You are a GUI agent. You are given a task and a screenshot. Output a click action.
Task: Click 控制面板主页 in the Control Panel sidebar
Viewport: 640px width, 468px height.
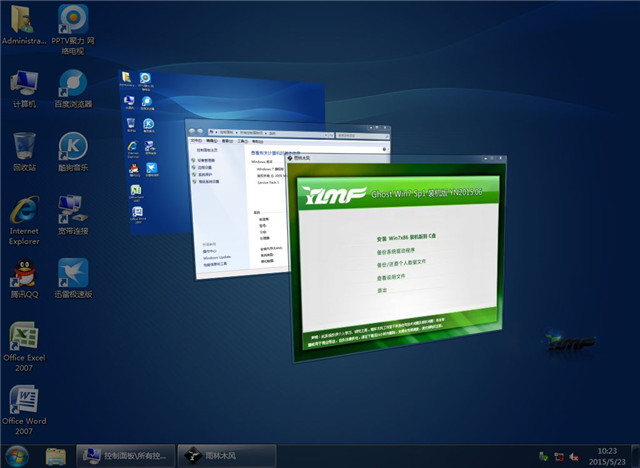207,150
